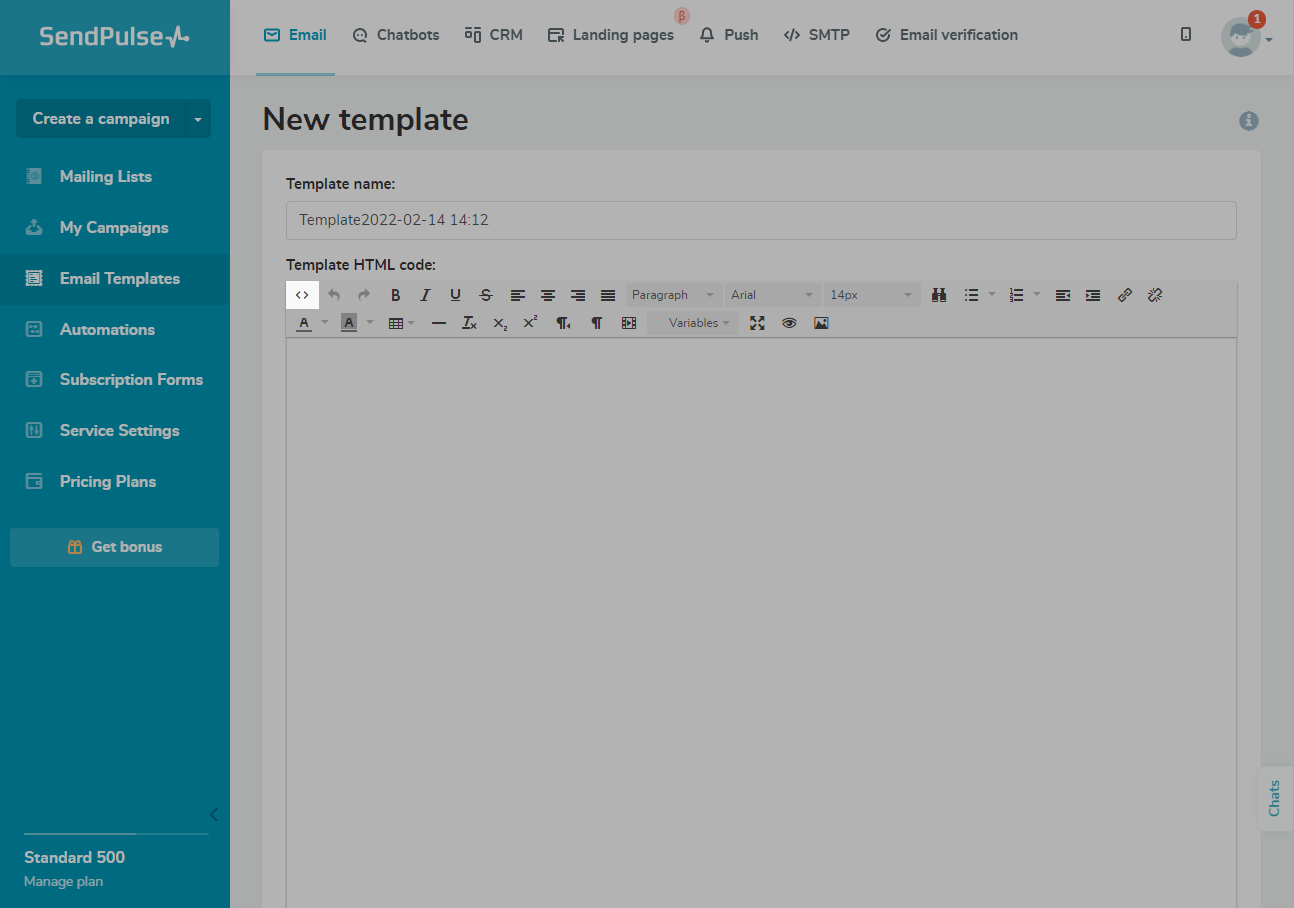This screenshot has height=908, width=1294.
Task: Switch to the SMTP tab
Action: tap(817, 35)
